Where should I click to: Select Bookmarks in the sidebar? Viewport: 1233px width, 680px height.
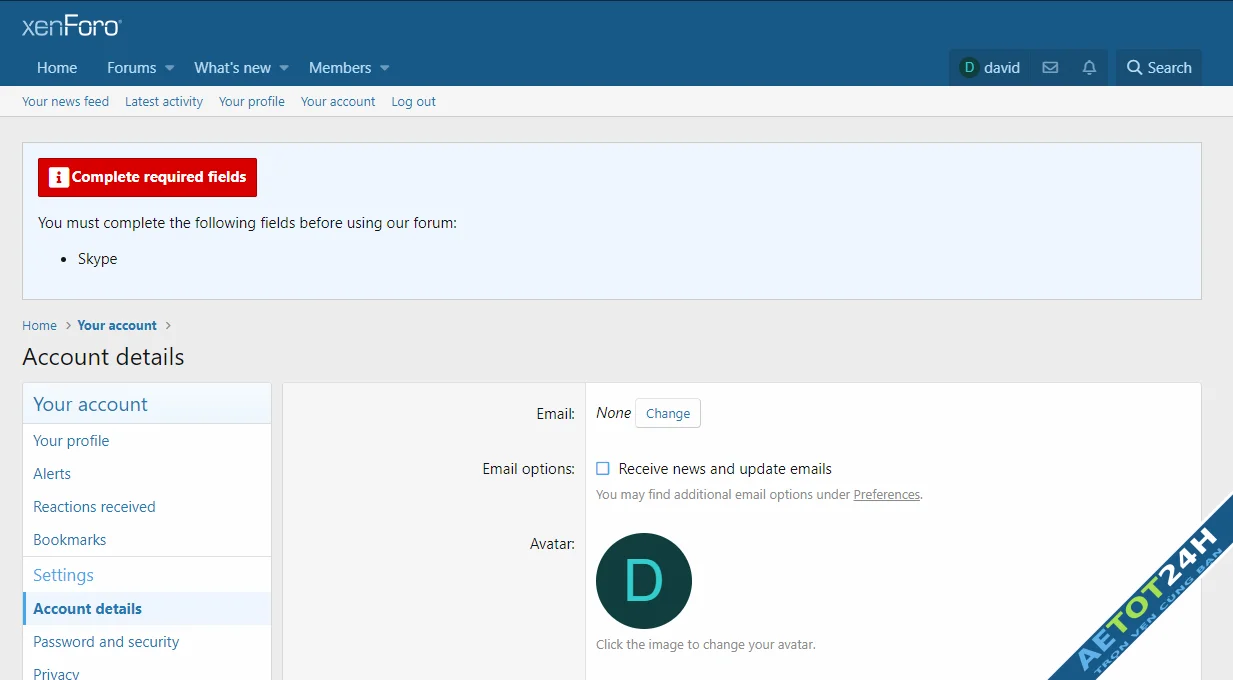tap(69, 539)
